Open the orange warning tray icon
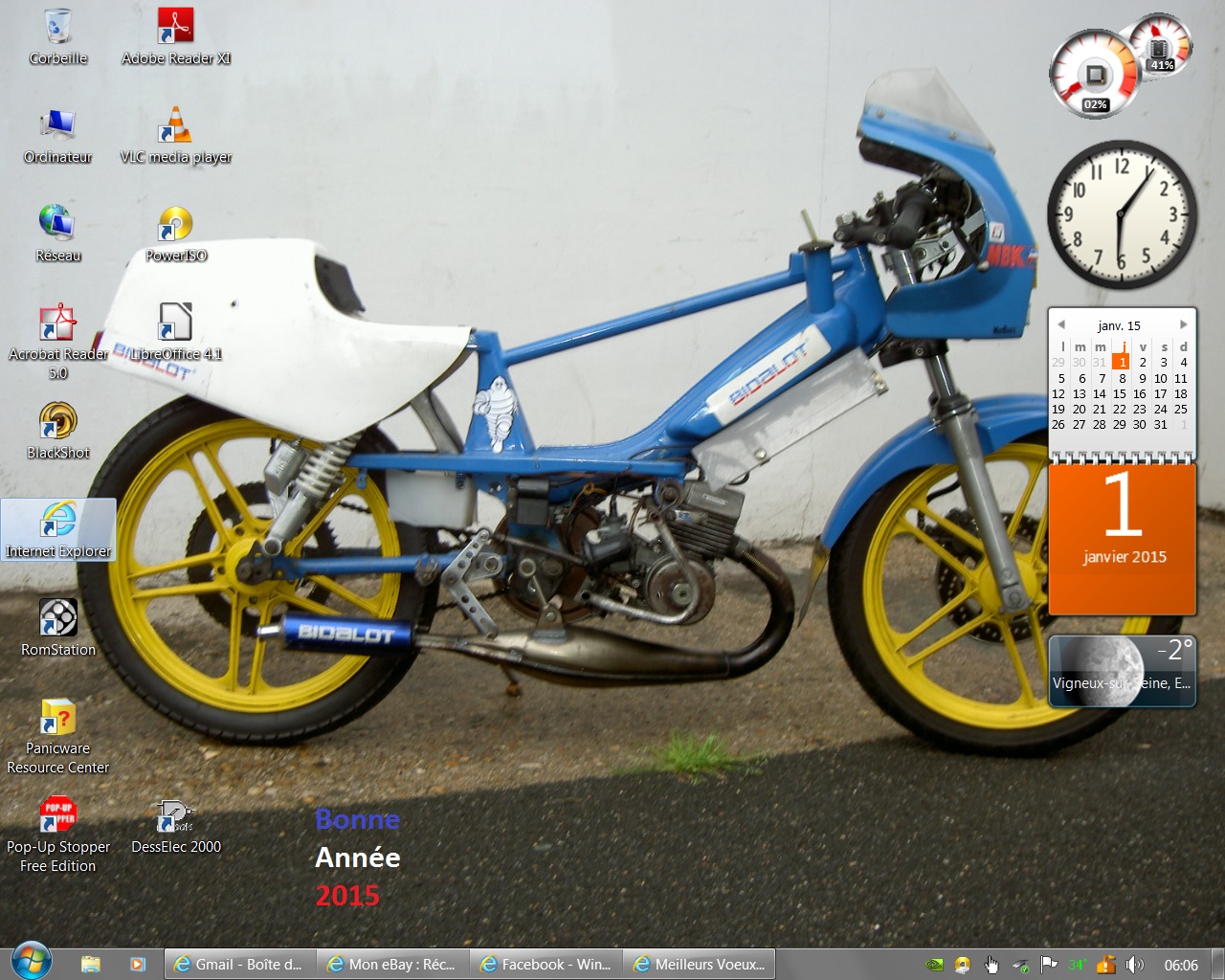Screen dimensions: 1225x980 1106,965
